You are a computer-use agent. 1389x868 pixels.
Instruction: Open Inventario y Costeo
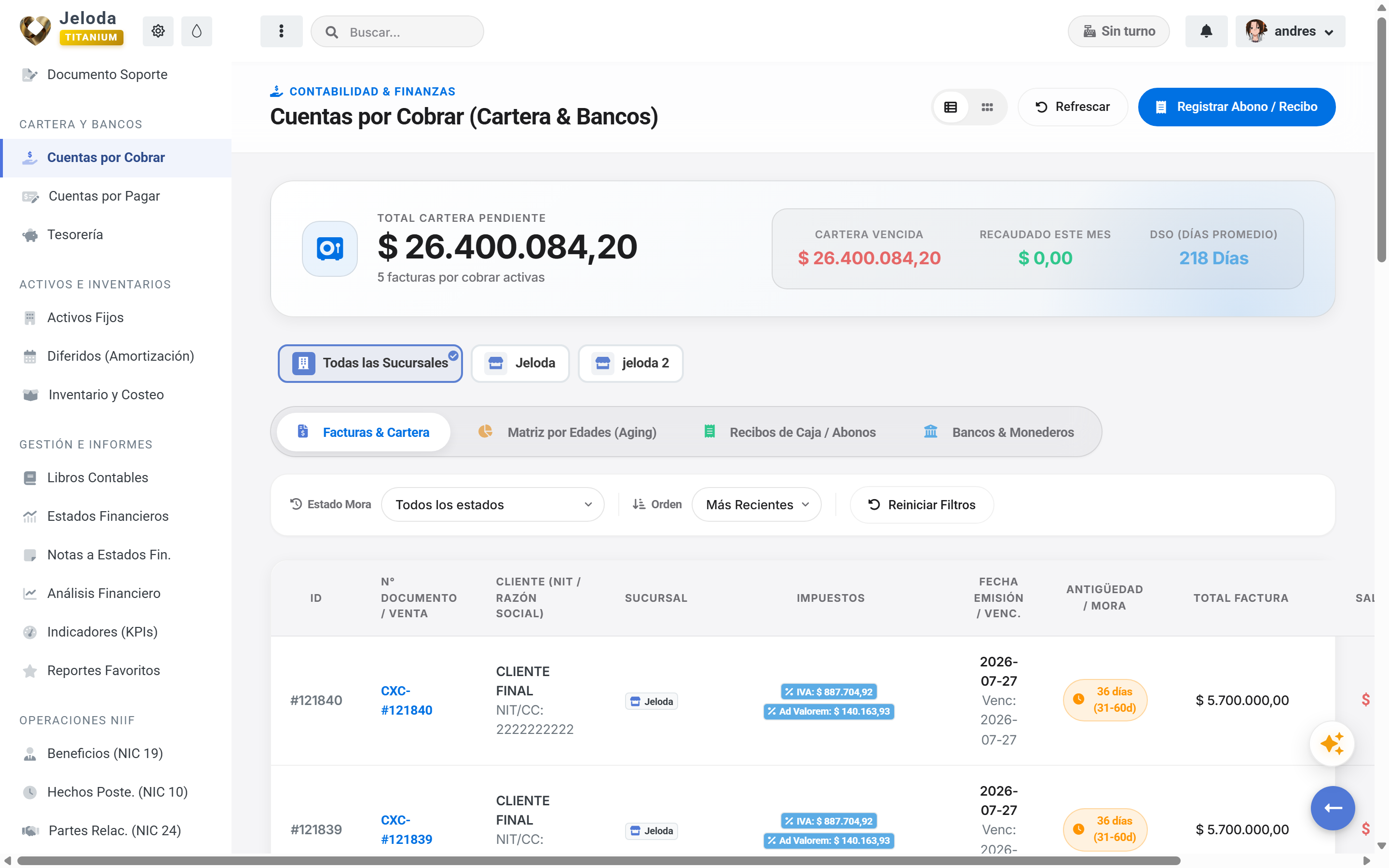(116, 394)
